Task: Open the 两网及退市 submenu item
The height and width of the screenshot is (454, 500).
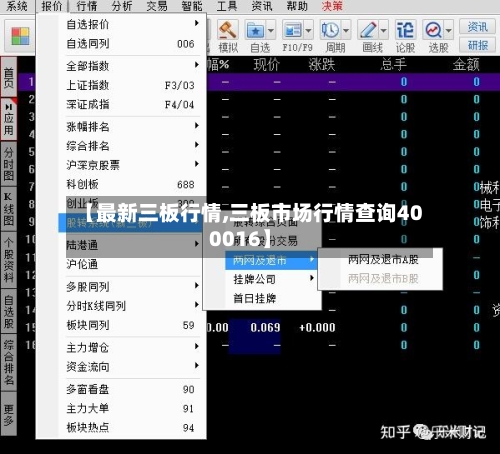Action: [271, 260]
